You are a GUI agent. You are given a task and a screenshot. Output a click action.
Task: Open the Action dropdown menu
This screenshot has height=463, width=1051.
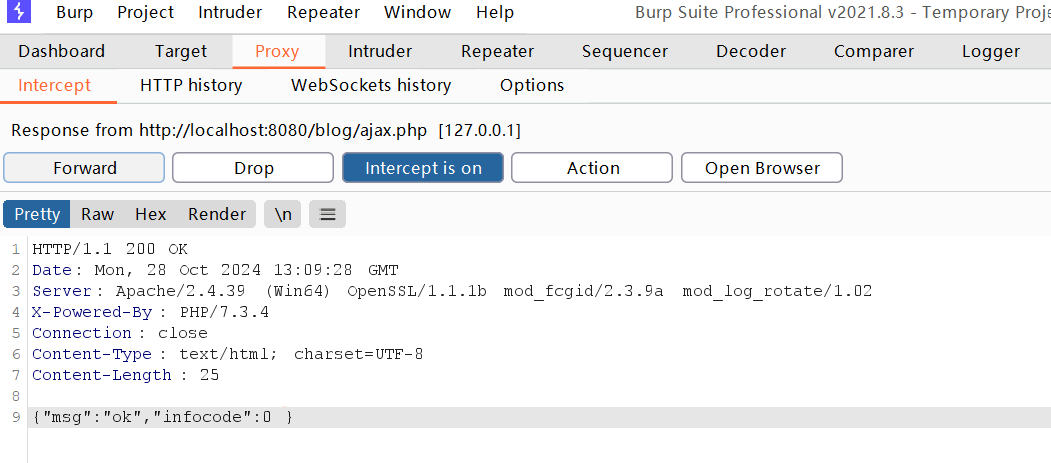point(593,168)
